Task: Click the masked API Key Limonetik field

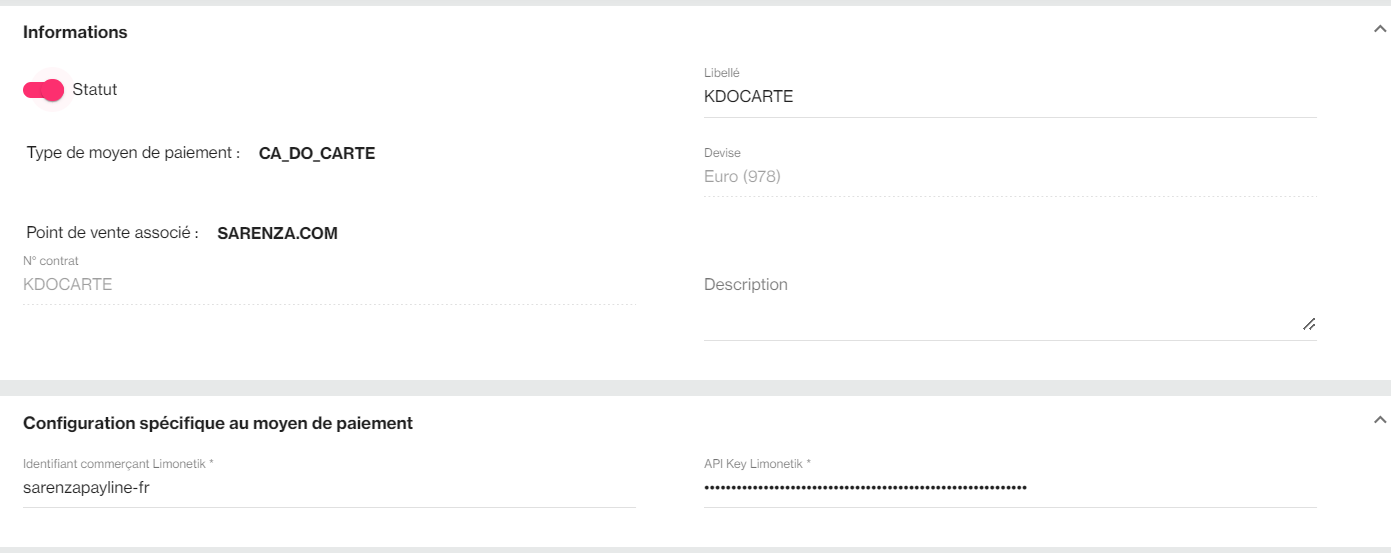Action: 1010,488
